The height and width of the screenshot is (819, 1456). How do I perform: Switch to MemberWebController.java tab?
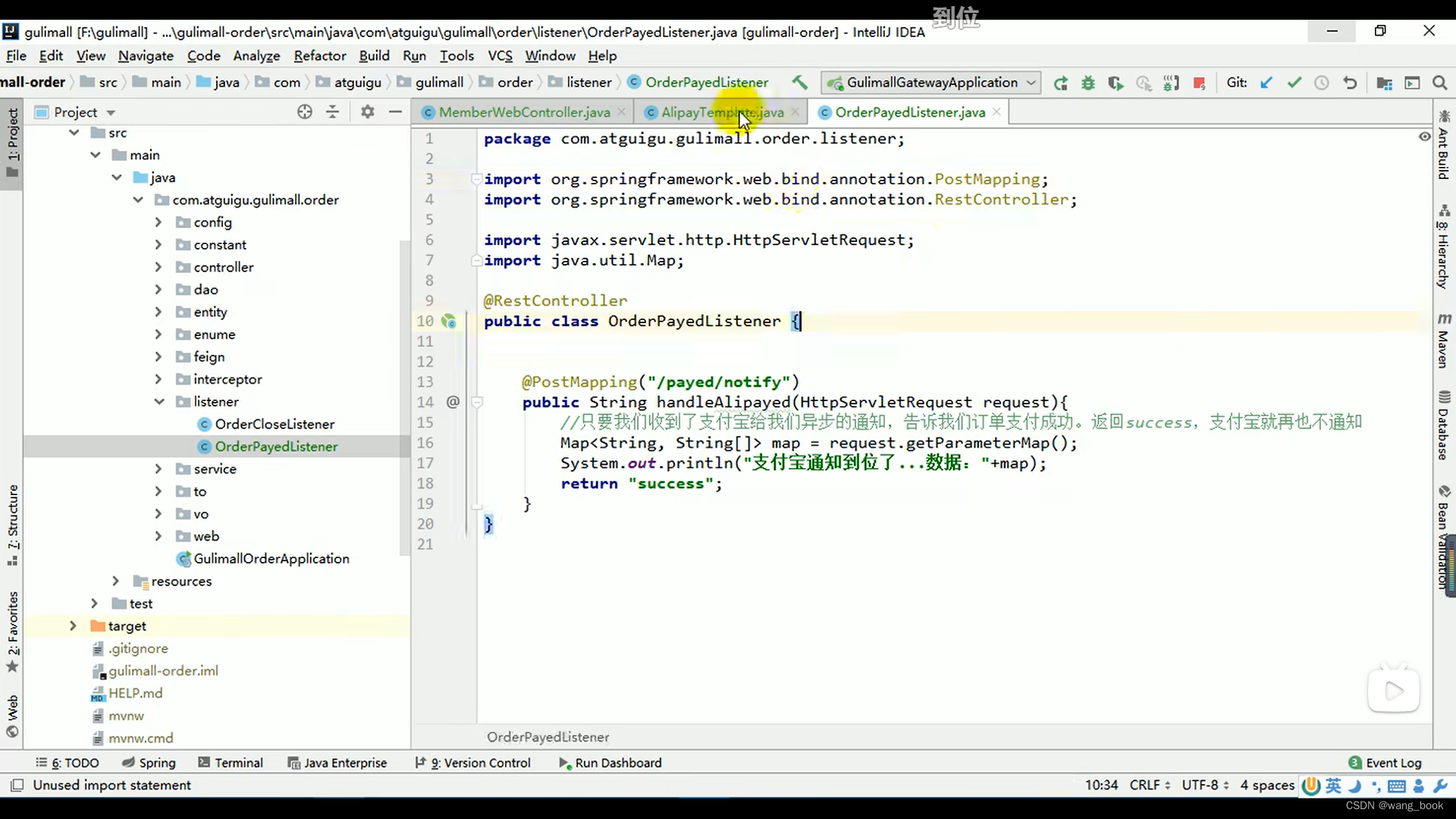coord(525,112)
